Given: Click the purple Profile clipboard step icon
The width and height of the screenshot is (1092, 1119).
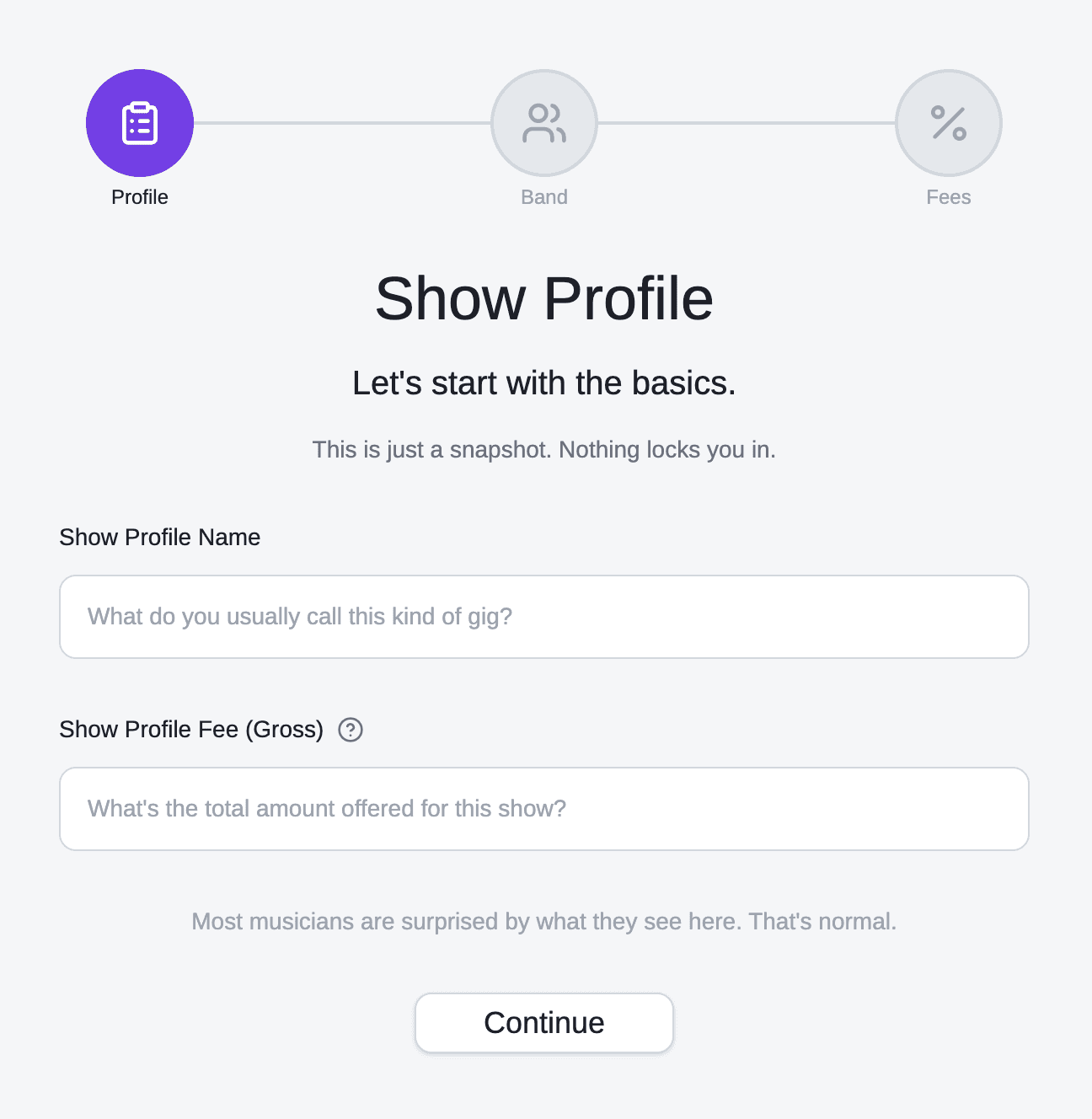Looking at the screenshot, I should (x=140, y=123).
